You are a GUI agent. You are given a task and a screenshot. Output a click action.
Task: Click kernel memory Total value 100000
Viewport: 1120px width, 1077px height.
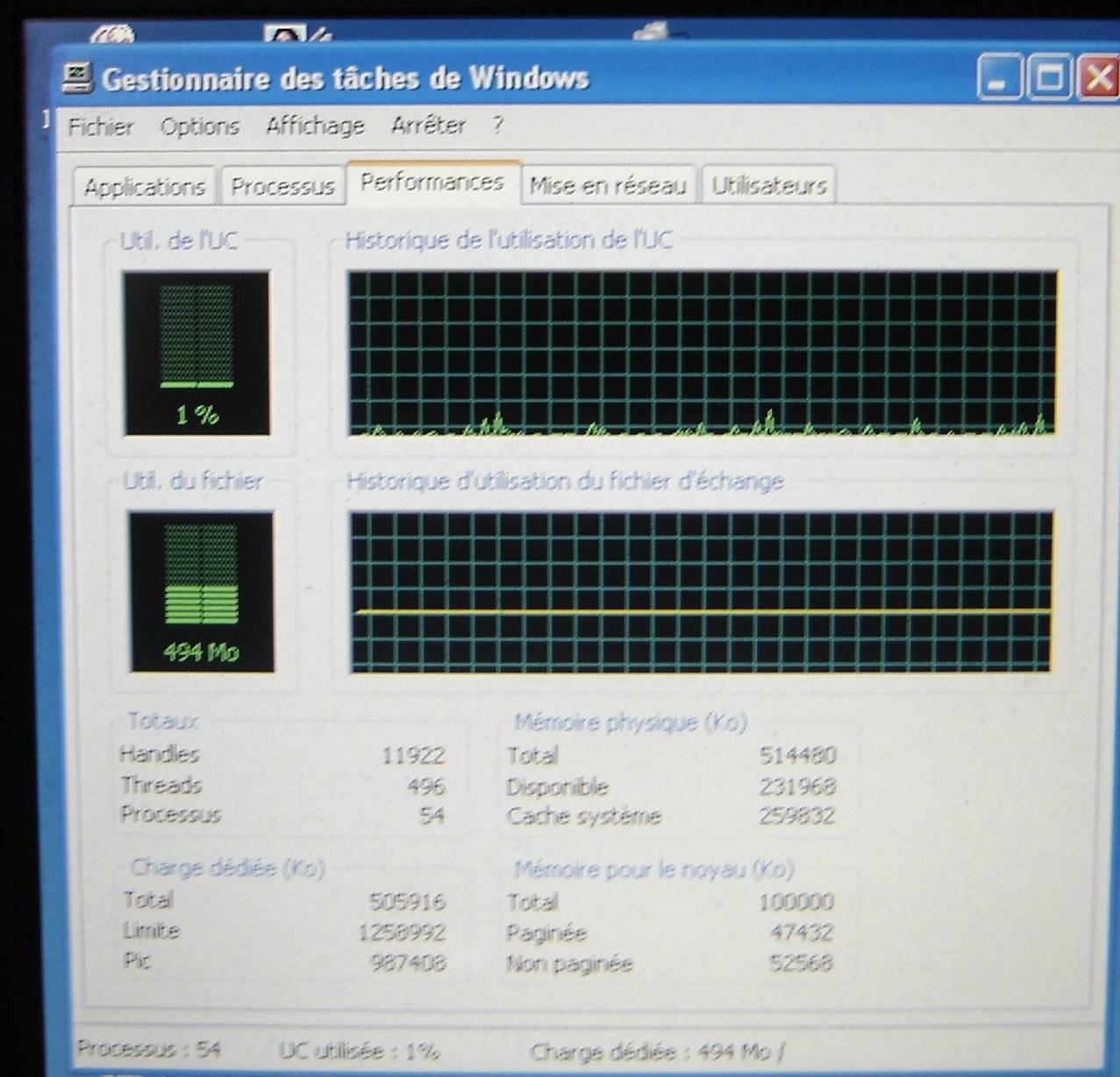(x=796, y=902)
